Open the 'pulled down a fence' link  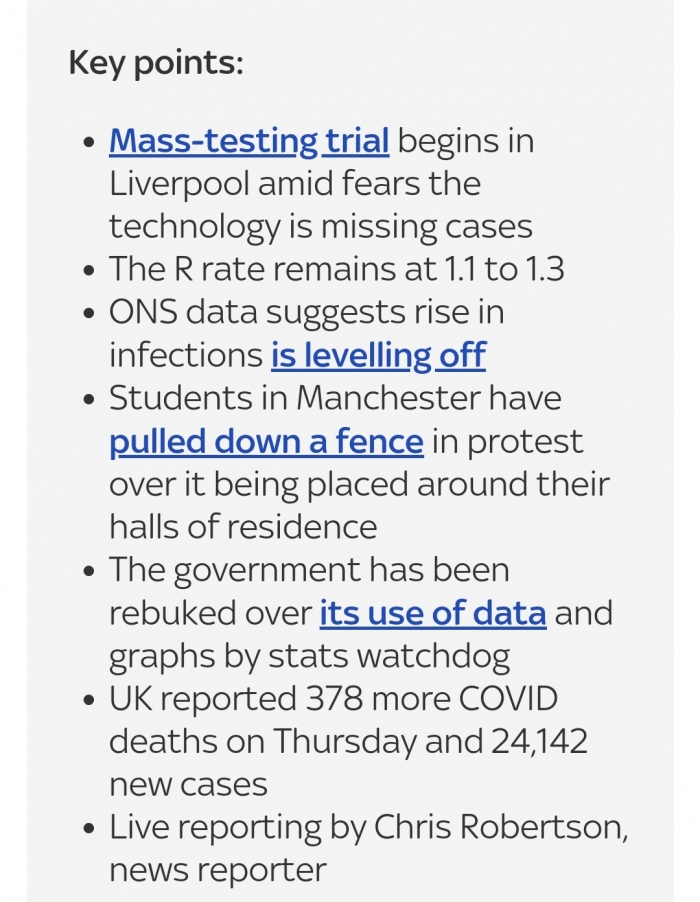point(266,442)
